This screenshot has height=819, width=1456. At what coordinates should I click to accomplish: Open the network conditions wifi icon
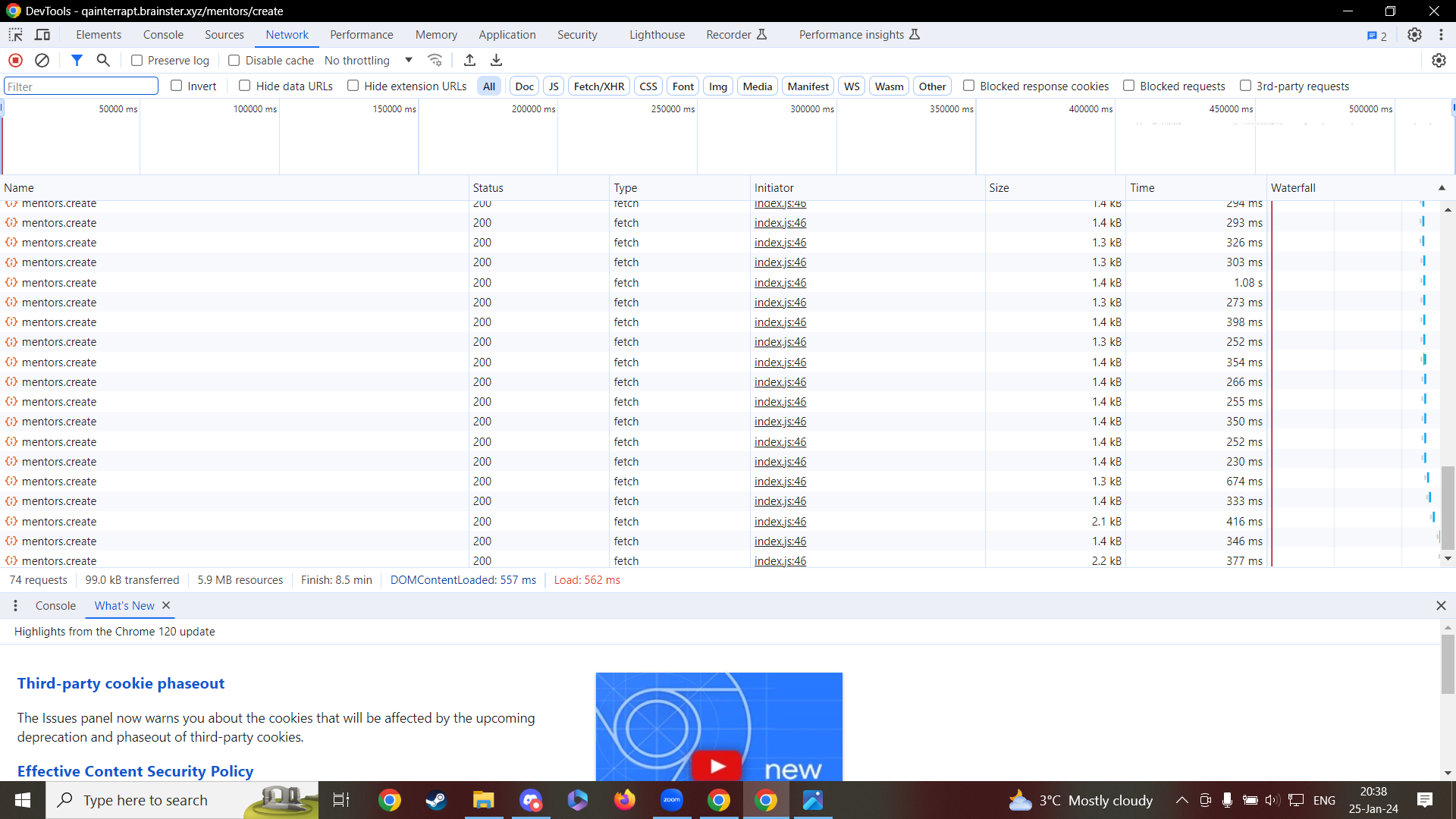pyautogui.click(x=435, y=60)
